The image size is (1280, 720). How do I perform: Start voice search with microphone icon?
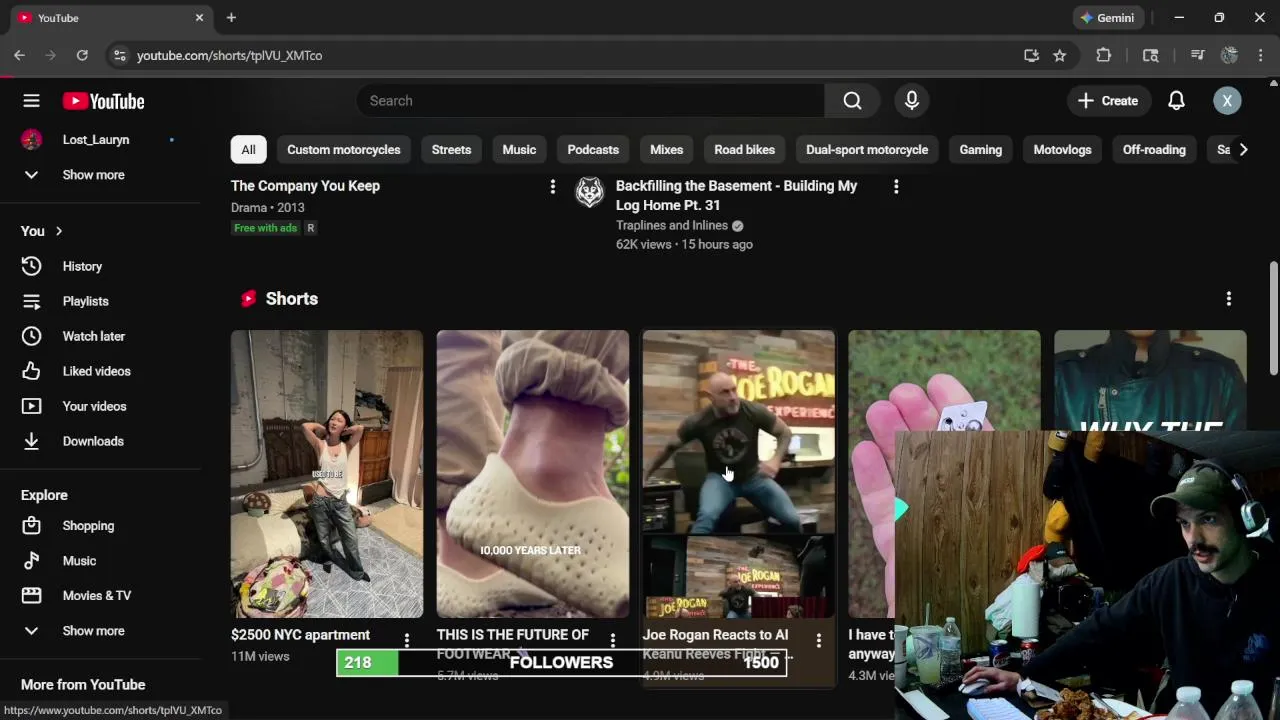pyautogui.click(x=911, y=101)
